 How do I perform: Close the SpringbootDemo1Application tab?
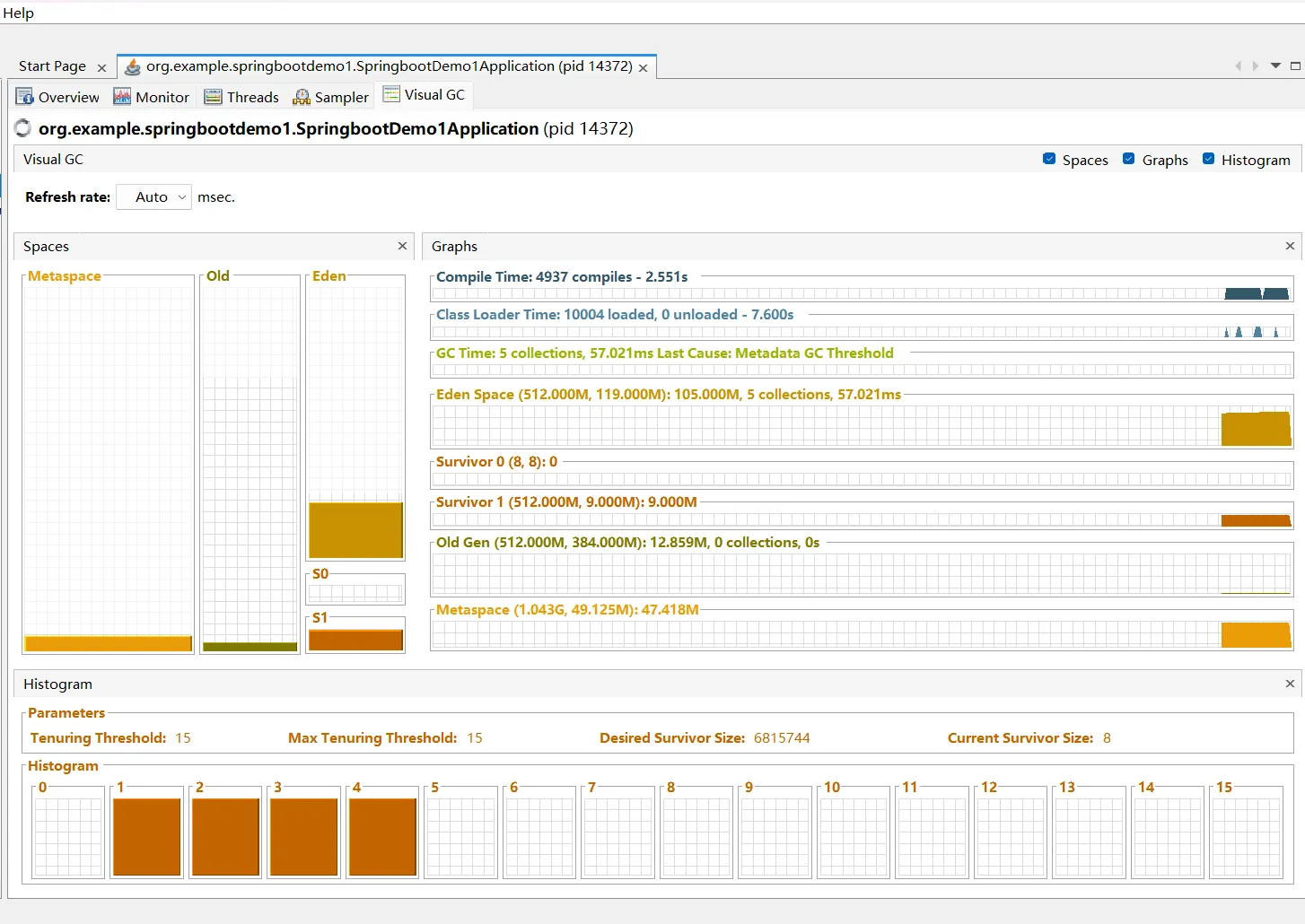click(643, 68)
